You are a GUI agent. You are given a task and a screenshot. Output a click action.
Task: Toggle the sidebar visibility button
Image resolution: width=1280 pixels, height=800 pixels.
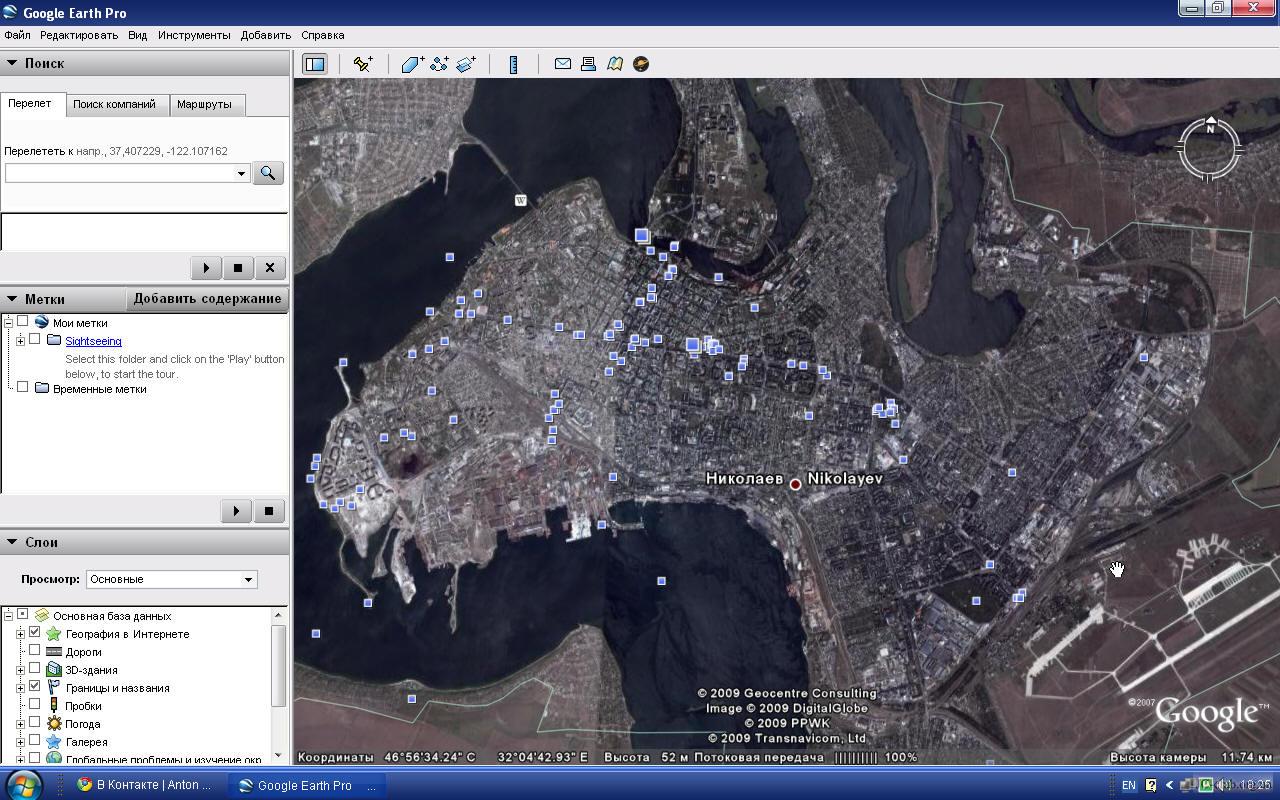tap(315, 64)
